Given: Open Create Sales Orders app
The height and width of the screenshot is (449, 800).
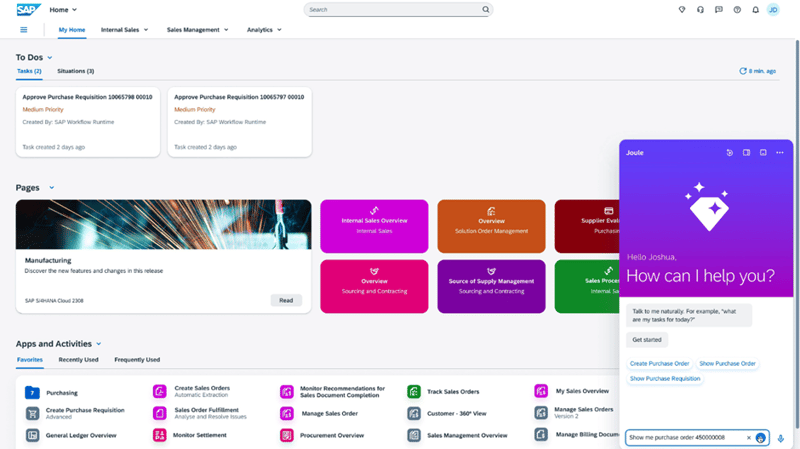Looking at the screenshot, I should [191, 391].
